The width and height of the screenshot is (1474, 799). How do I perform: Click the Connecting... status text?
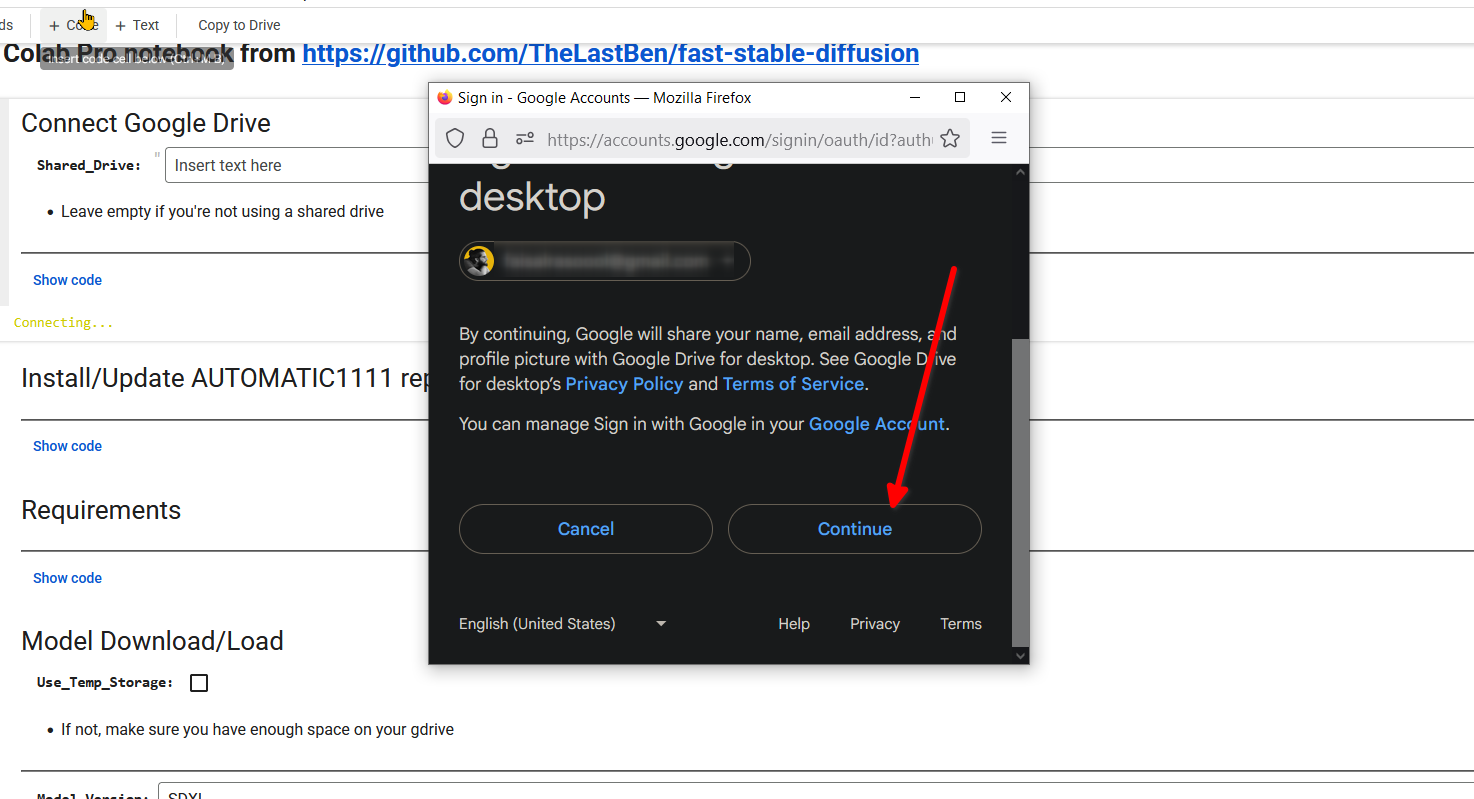64,323
